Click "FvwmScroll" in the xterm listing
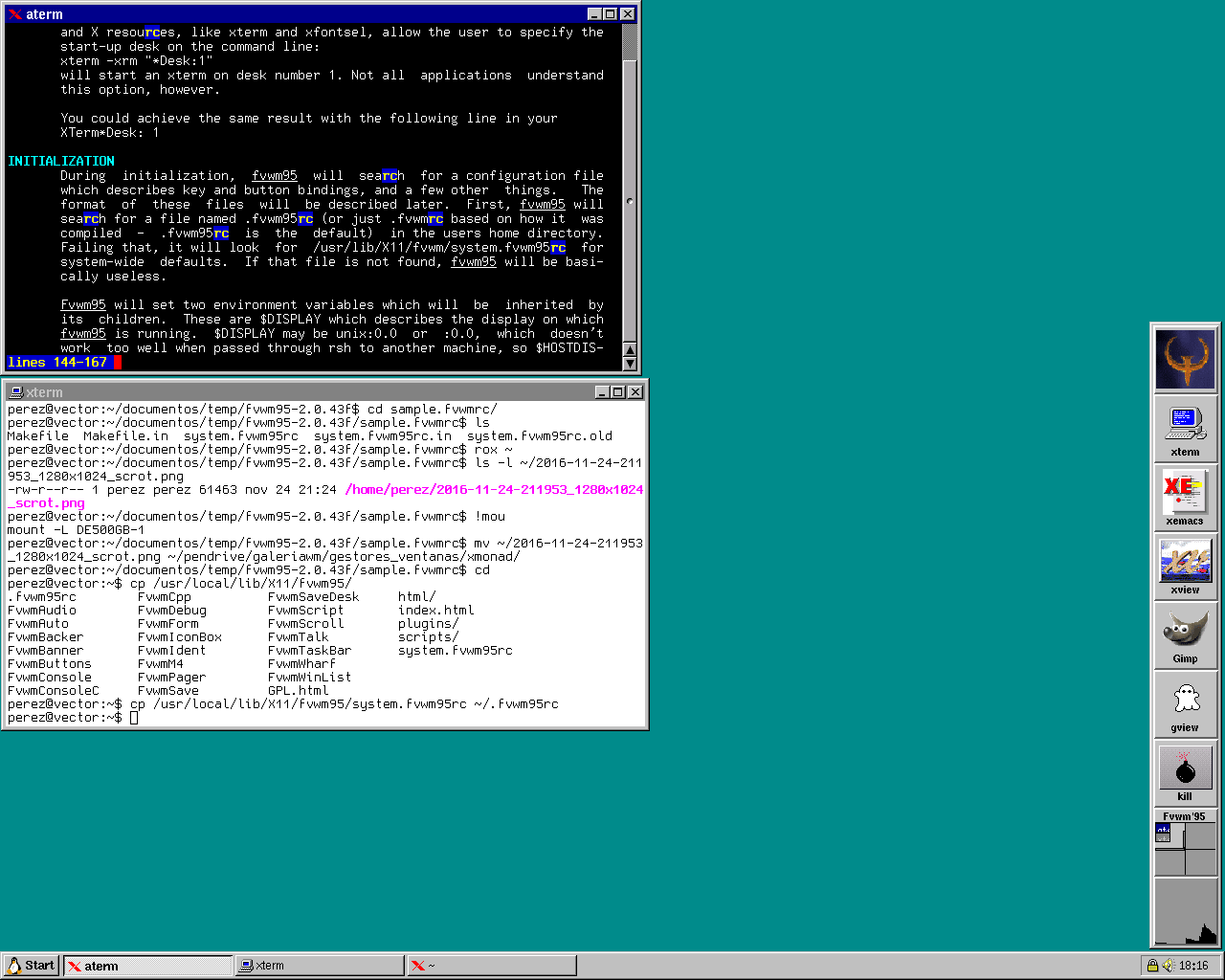1225x980 pixels. point(306,624)
